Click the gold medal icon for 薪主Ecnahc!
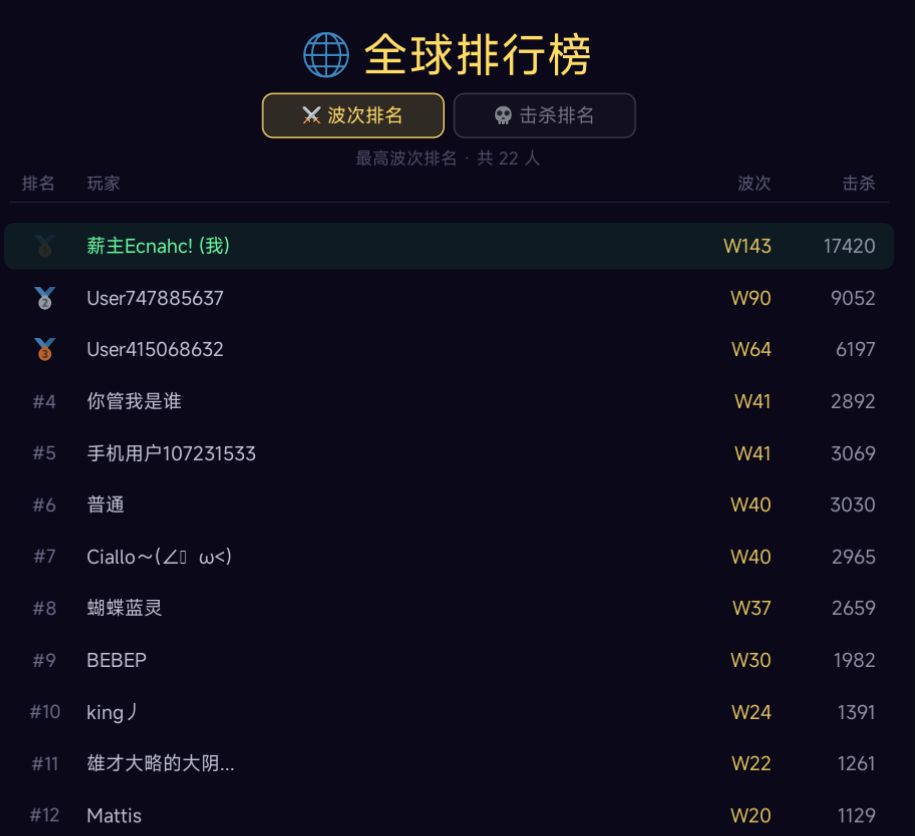The height and width of the screenshot is (836, 915). coord(45,246)
